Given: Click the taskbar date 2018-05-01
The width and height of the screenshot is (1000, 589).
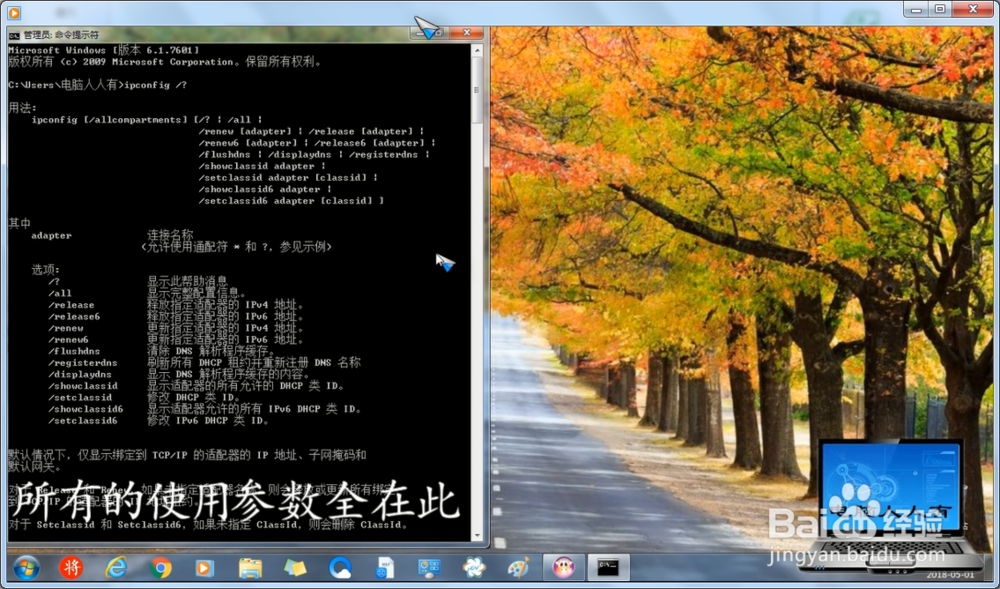Looking at the screenshot, I should coord(950,575).
